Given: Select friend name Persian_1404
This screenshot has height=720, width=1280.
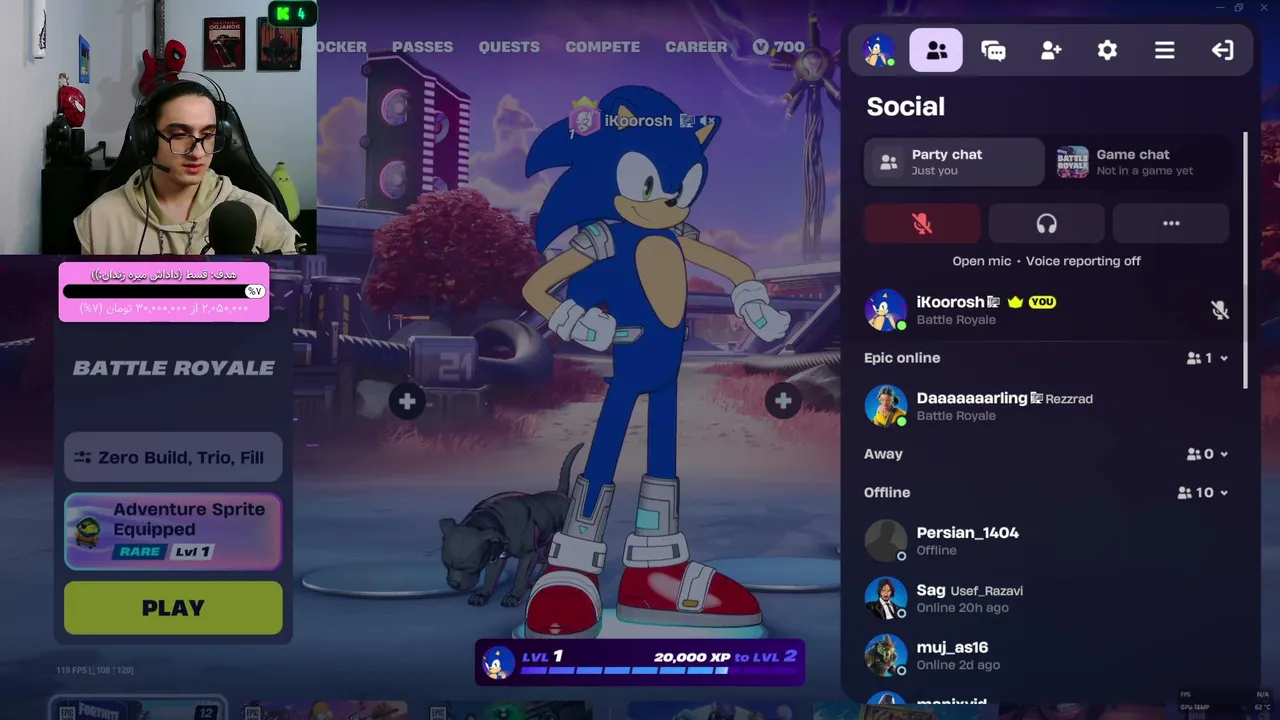Looking at the screenshot, I should tap(967, 533).
